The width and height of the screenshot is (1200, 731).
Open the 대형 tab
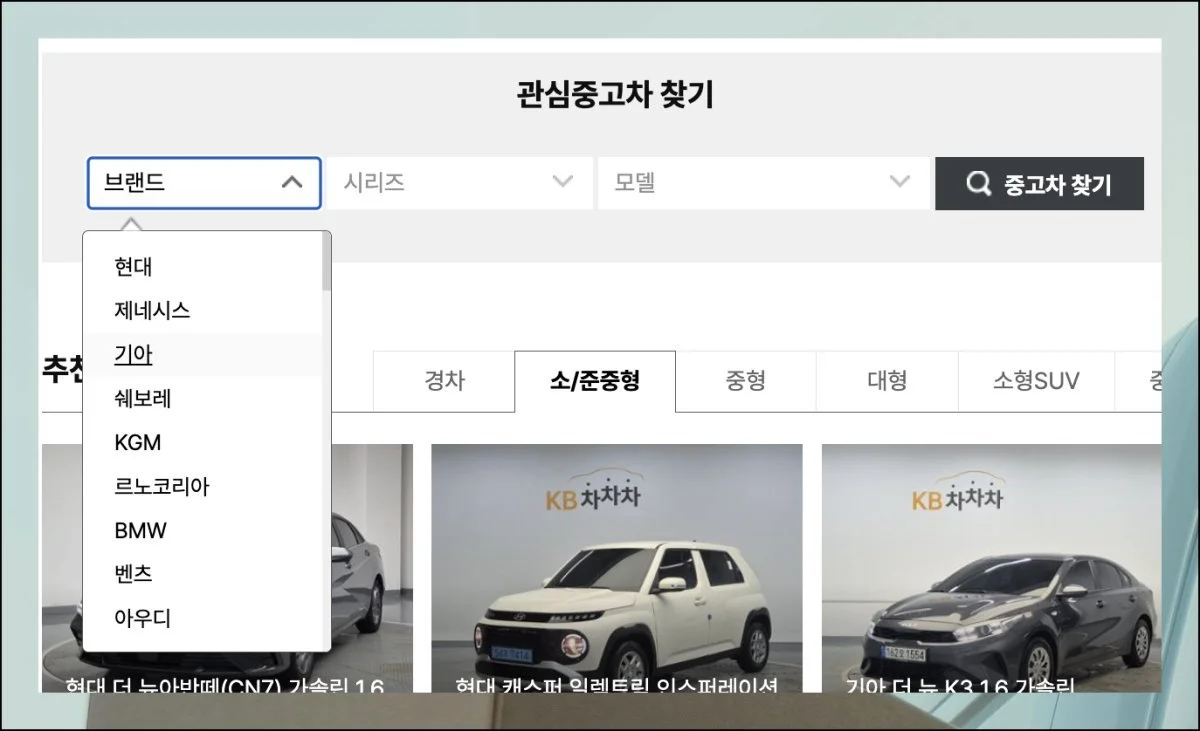tap(887, 381)
